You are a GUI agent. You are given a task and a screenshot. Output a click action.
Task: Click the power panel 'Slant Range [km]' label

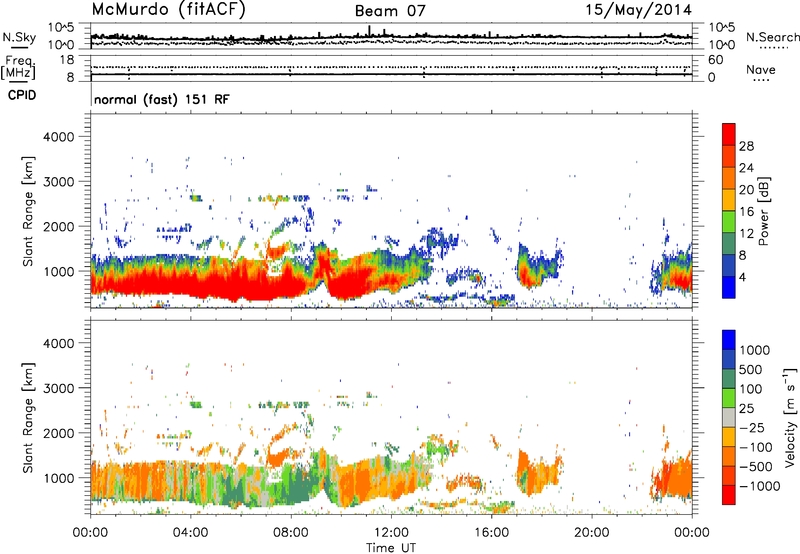point(28,211)
